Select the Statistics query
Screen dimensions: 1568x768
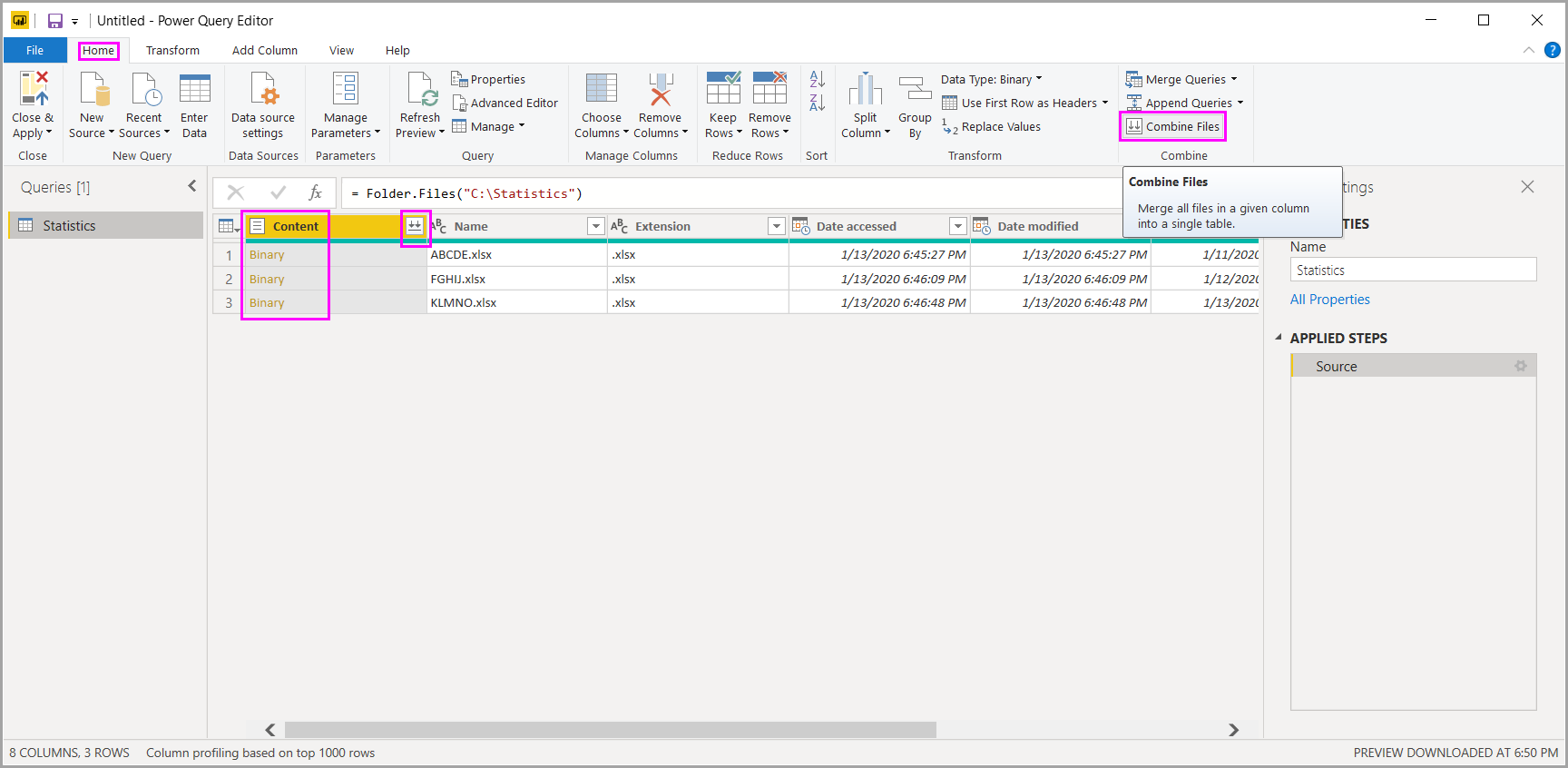(106, 225)
